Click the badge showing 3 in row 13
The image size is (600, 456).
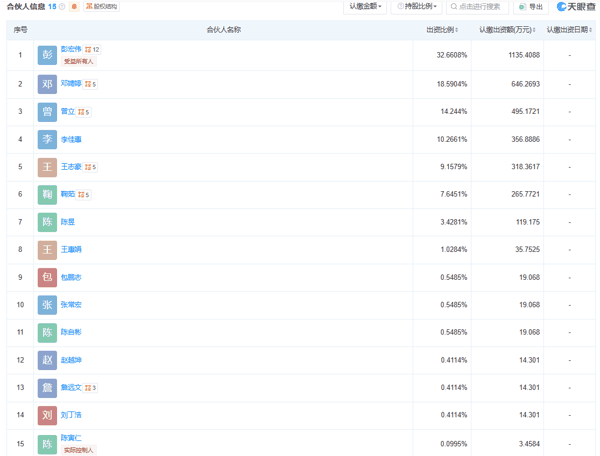coord(90,388)
